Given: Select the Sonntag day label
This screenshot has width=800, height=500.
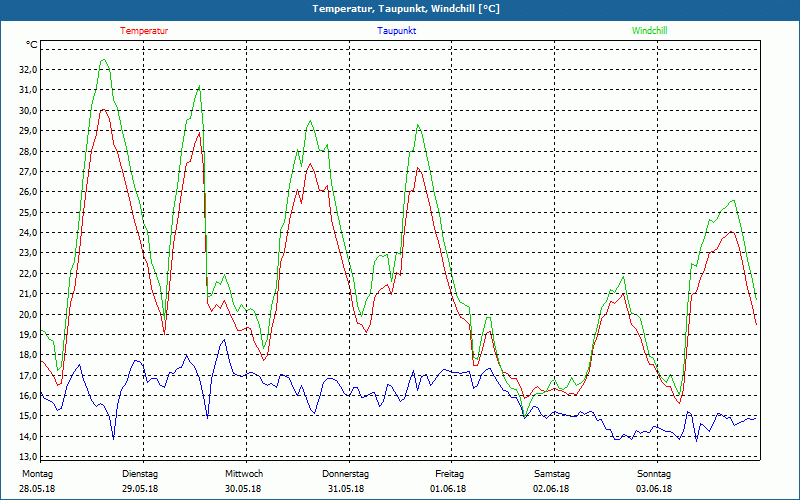Looking at the screenshot, I should point(655,474).
